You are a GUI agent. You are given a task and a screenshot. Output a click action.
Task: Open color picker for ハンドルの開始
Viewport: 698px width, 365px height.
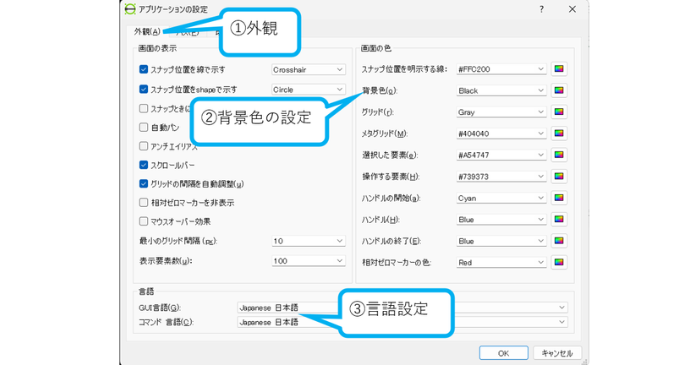tap(559, 198)
